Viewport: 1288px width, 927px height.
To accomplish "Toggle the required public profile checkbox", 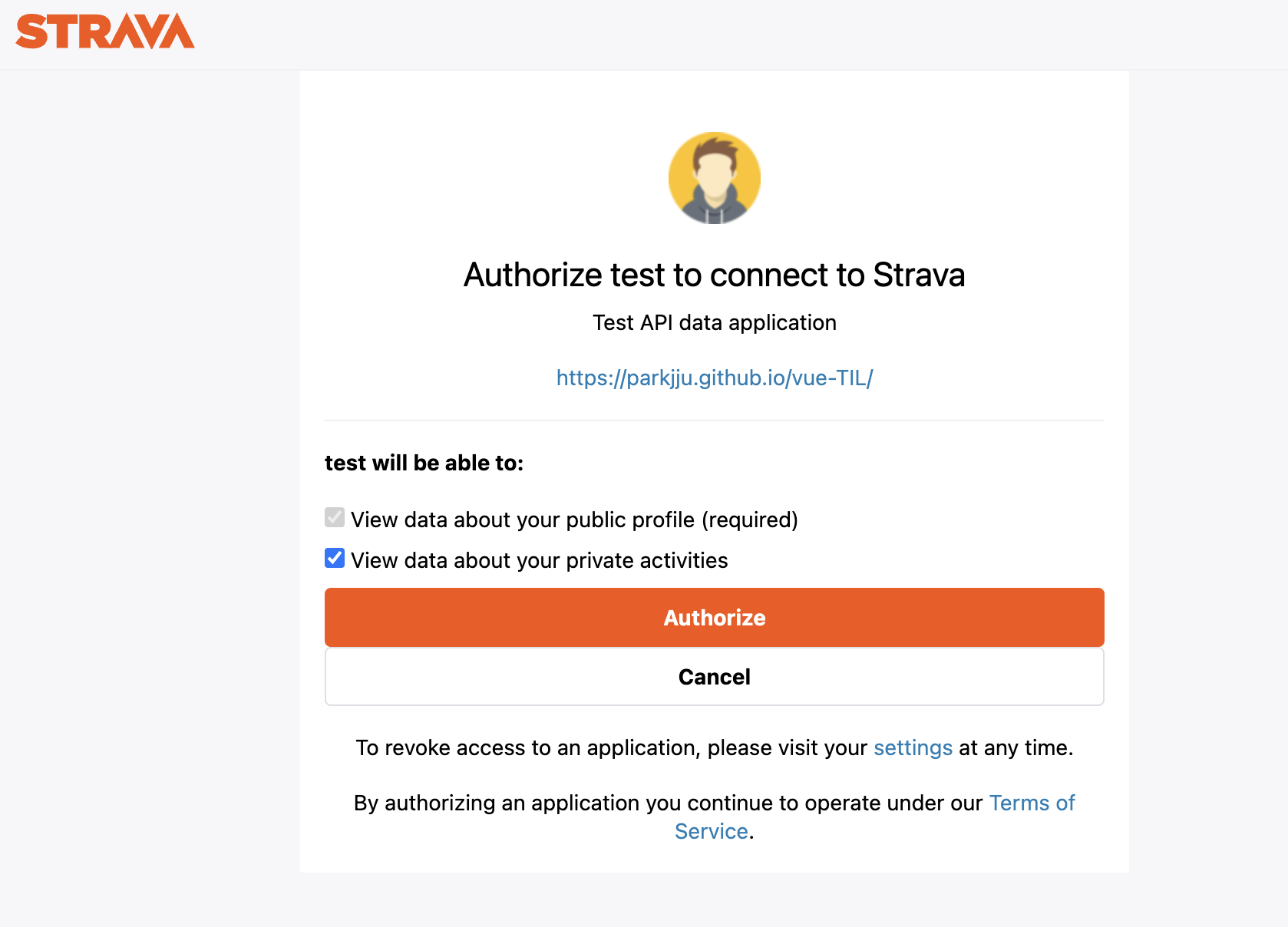I will point(335,517).
